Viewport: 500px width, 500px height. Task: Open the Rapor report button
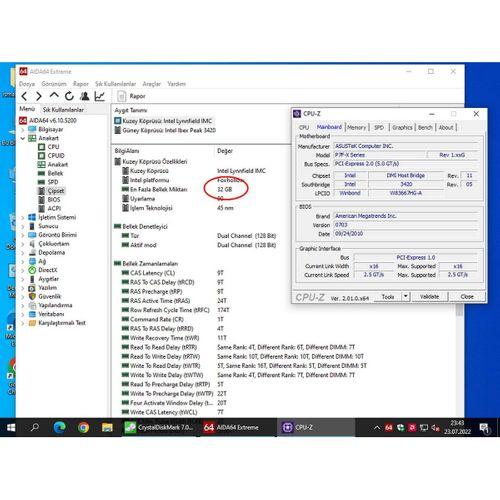[x=131, y=96]
